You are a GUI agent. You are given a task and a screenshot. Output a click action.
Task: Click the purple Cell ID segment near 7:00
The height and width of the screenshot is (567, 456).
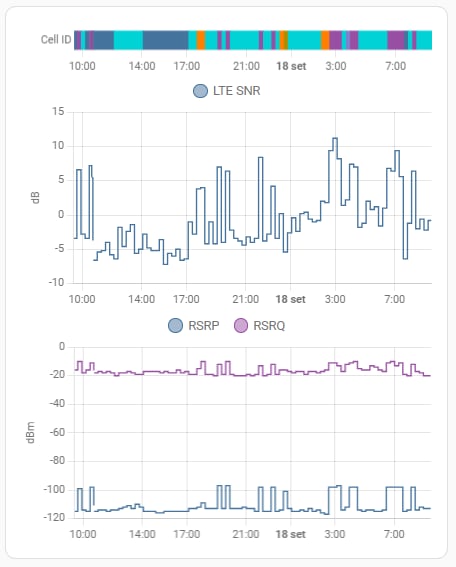point(396,40)
